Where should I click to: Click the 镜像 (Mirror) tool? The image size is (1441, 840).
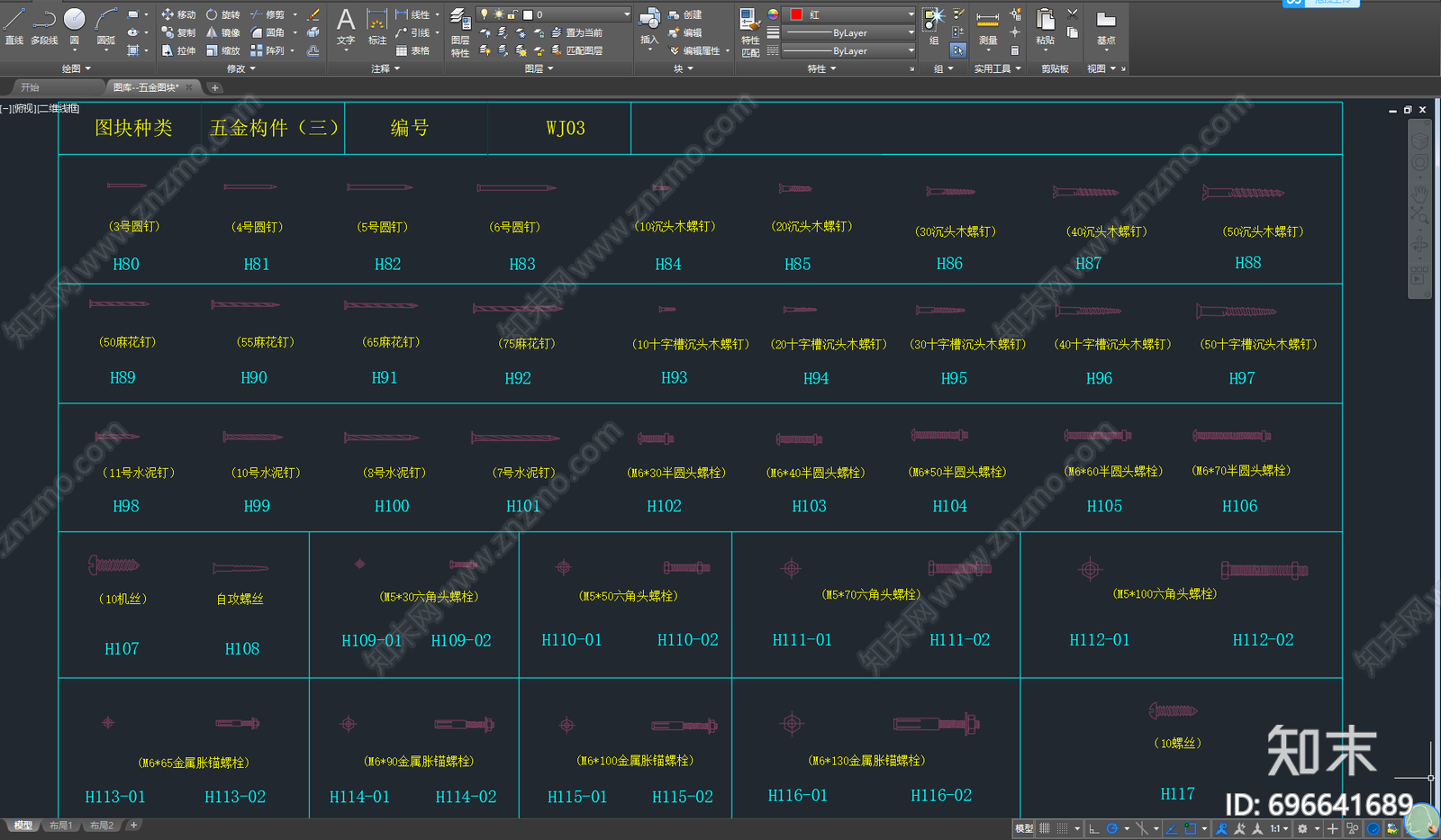pyautogui.click(x=222, y=32)
